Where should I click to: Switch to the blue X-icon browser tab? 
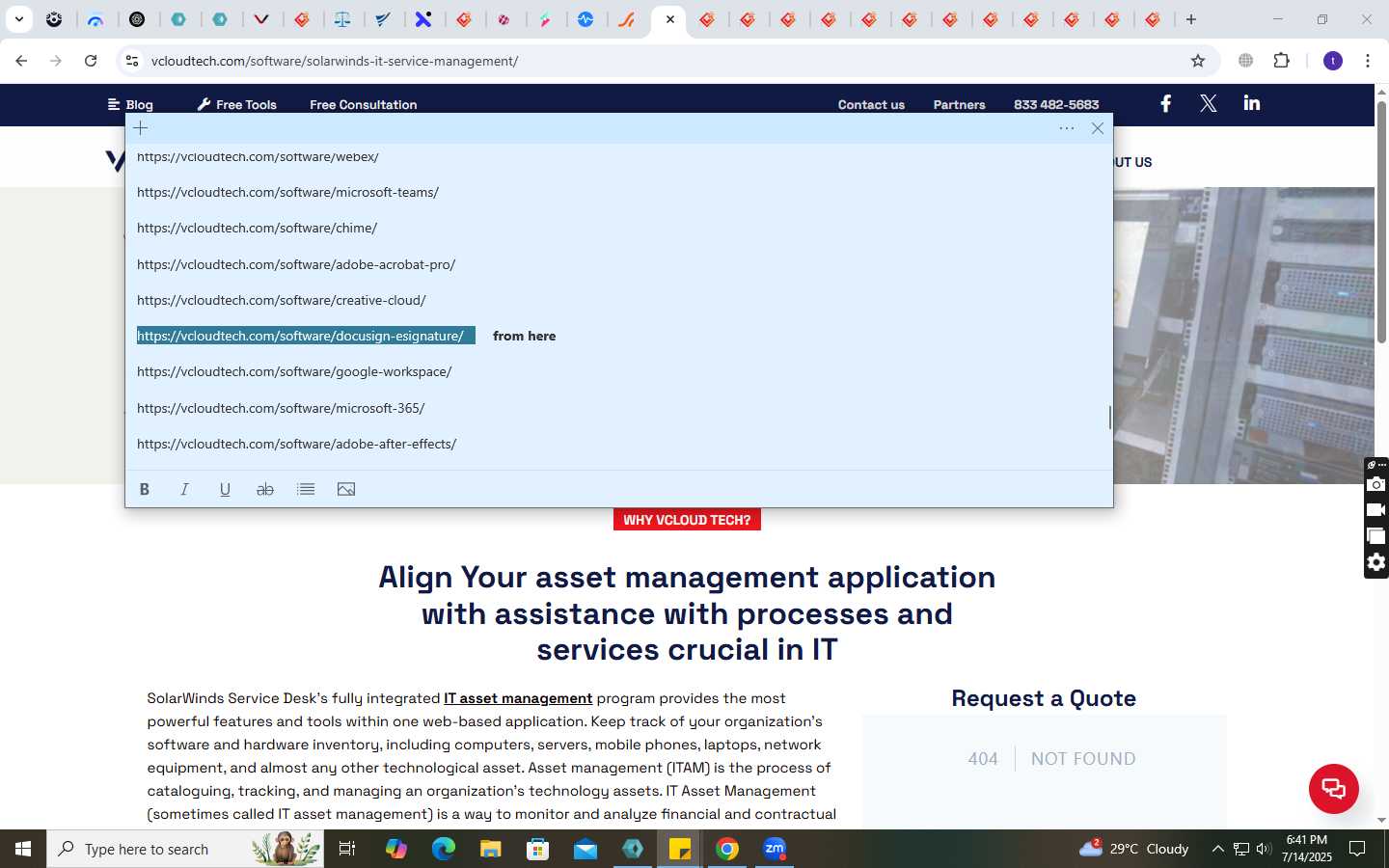(423, 19)
